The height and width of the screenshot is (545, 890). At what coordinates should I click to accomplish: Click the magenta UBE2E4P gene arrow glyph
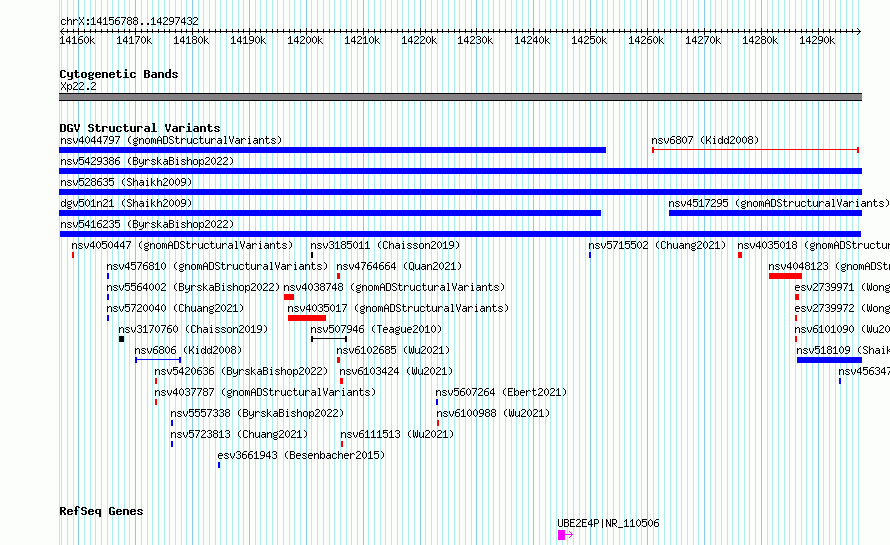pos(565,535)
